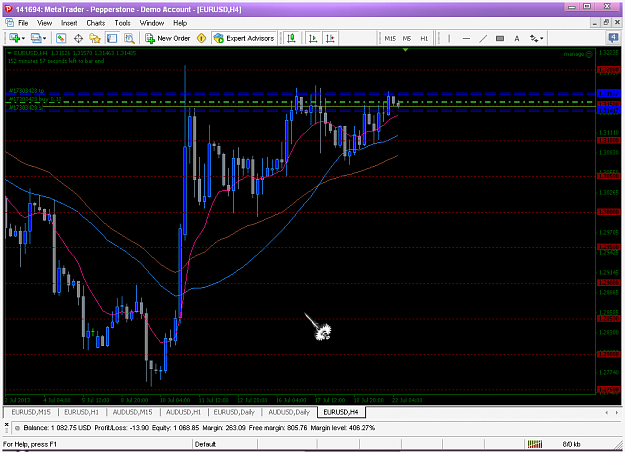Image resolution: width=625 pixels, height=452 pixels.
Task: Open the Tools menu
Action: [122, 23]
